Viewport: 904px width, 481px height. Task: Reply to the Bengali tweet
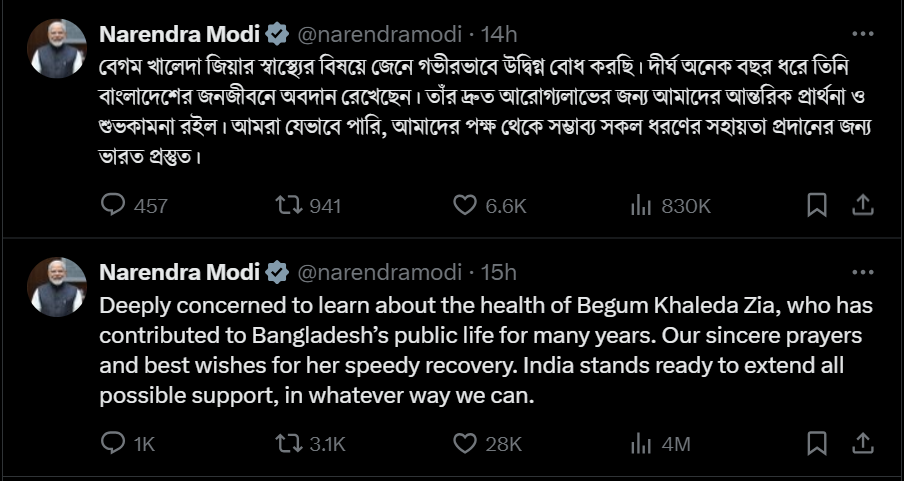tap(115, 205)
